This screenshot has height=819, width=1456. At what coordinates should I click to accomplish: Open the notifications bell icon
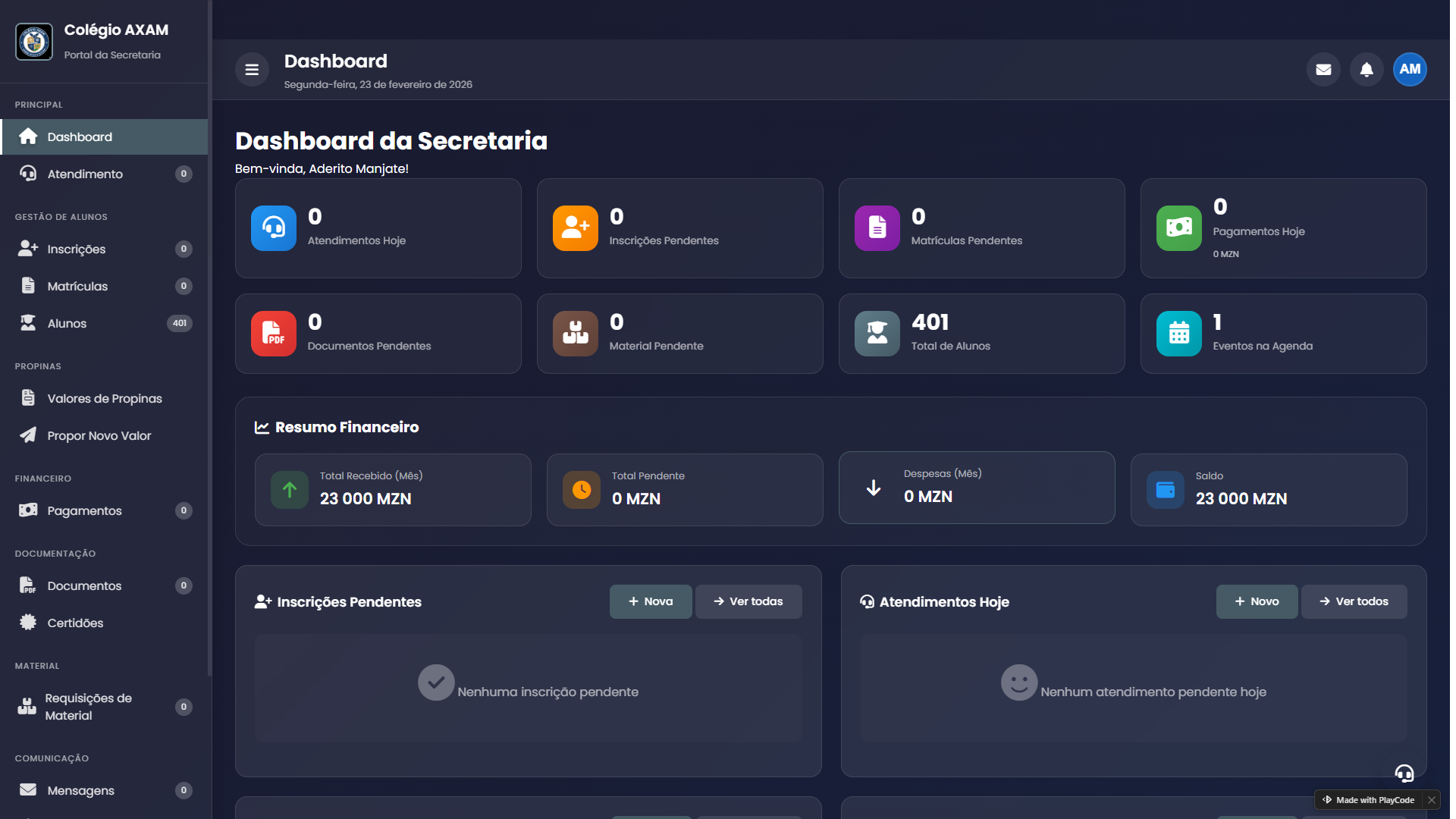(x=1367, y=70)
